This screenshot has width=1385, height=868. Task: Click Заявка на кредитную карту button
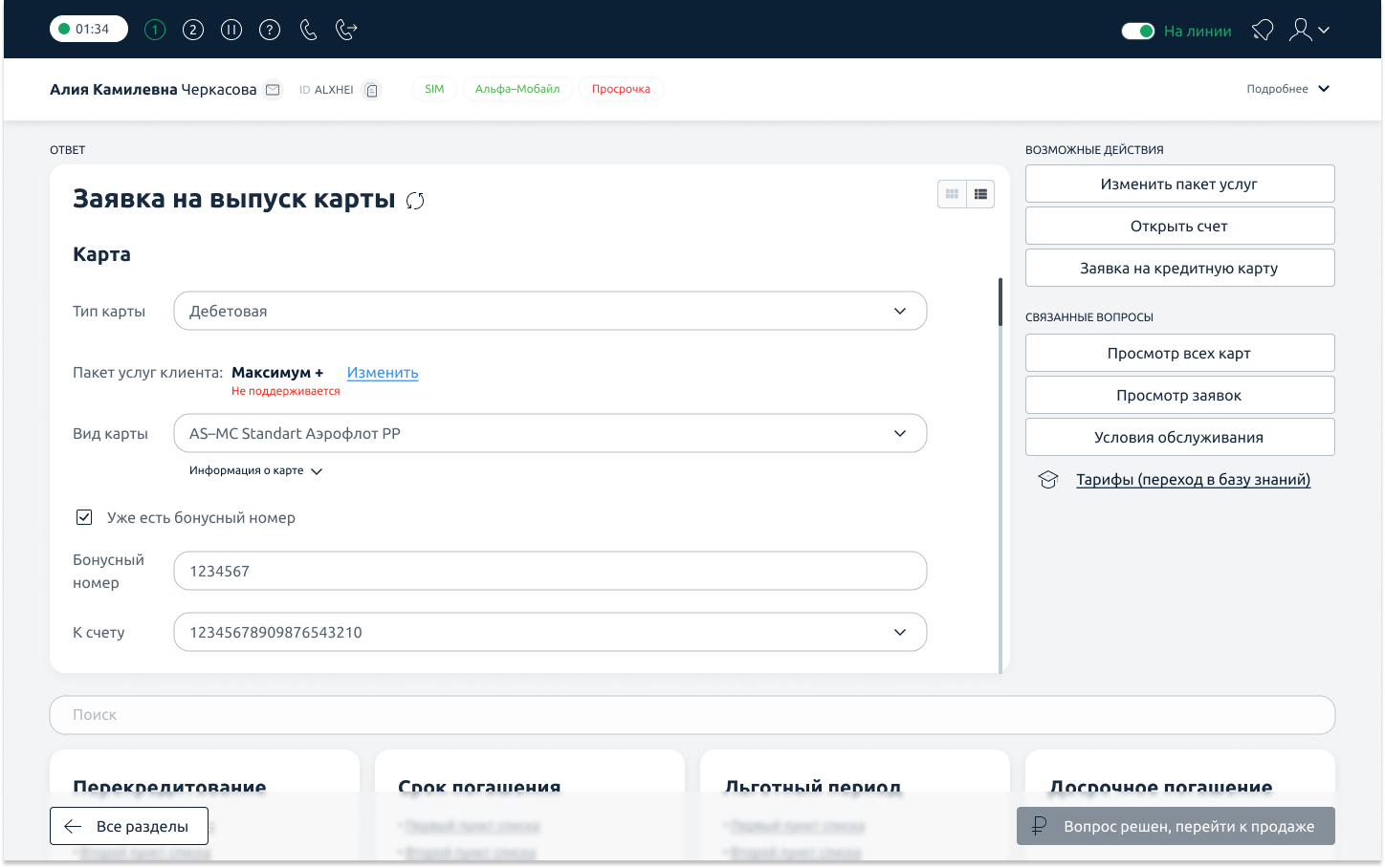pyautogui.click(x=1179, y=268)
